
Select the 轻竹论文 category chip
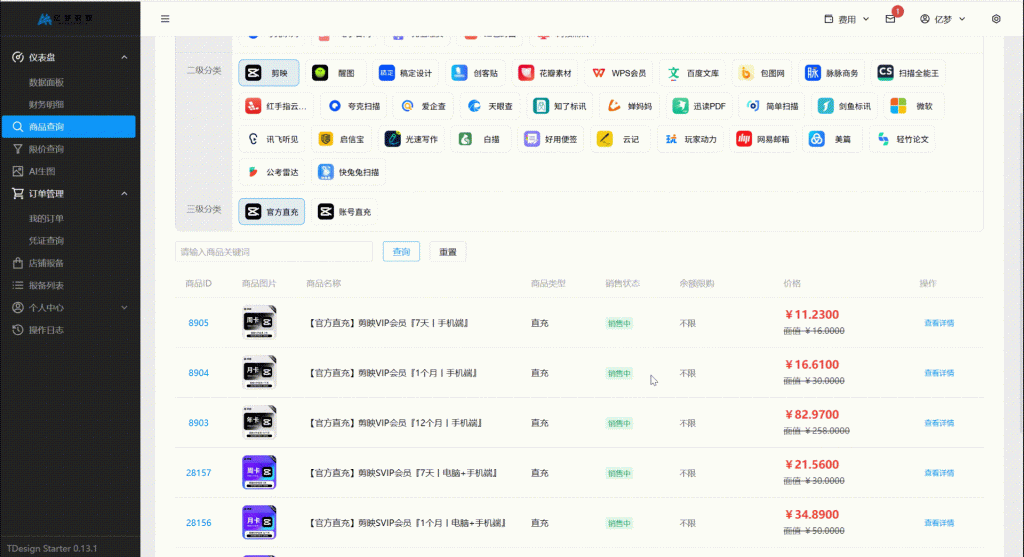[x=902, y=139]
